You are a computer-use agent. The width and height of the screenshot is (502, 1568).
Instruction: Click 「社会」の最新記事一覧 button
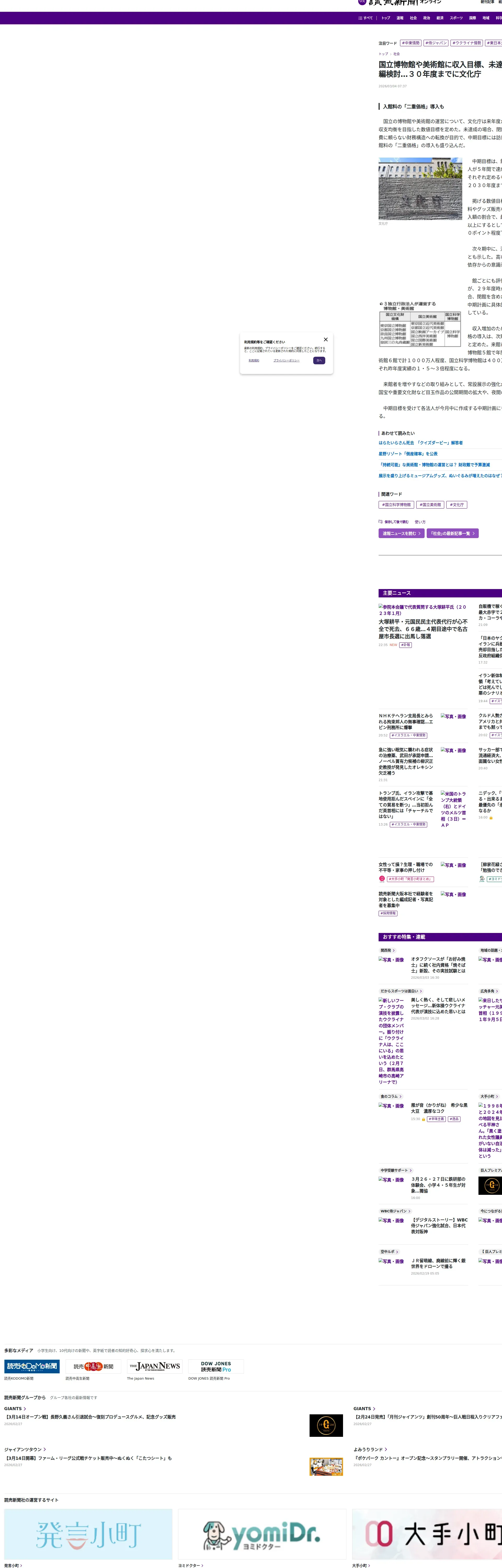tap(452, 533)
